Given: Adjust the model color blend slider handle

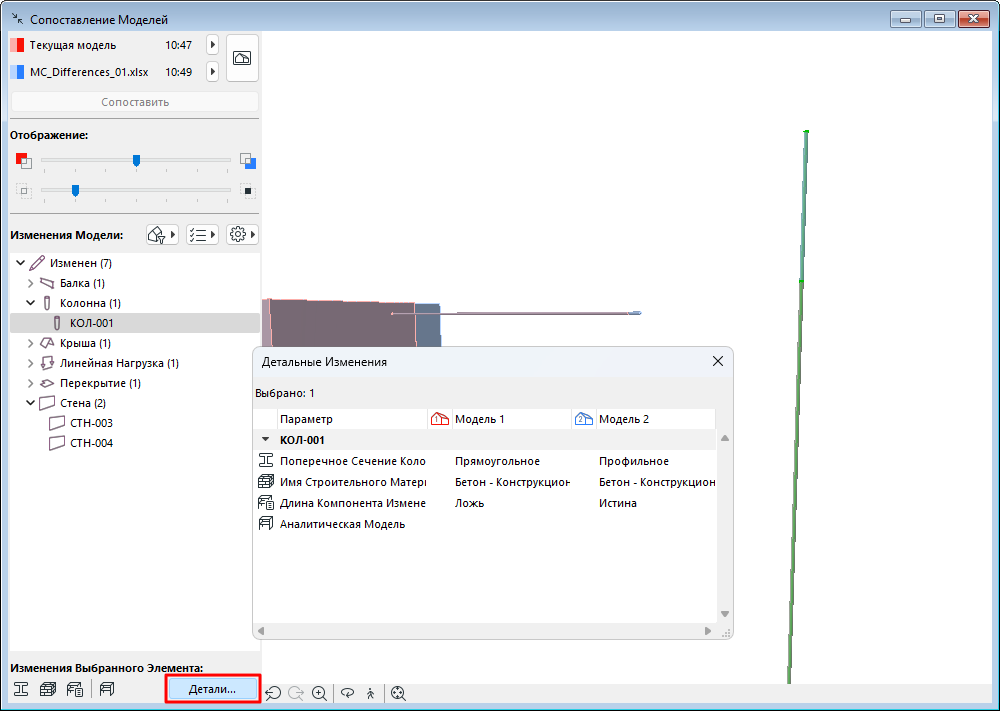Looking at the screenshot, I should pos(136,161).
